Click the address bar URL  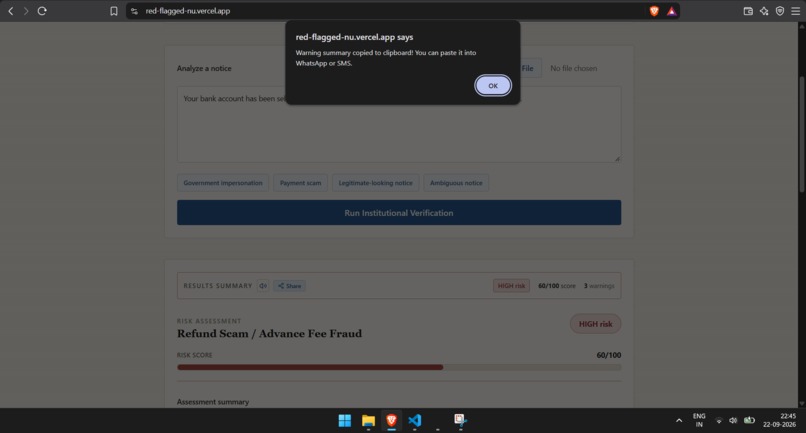pos(188,11)
